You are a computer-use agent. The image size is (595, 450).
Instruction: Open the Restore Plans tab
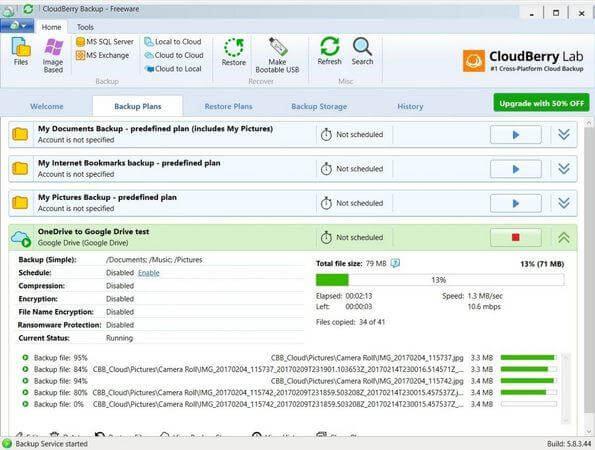point(228,106)
